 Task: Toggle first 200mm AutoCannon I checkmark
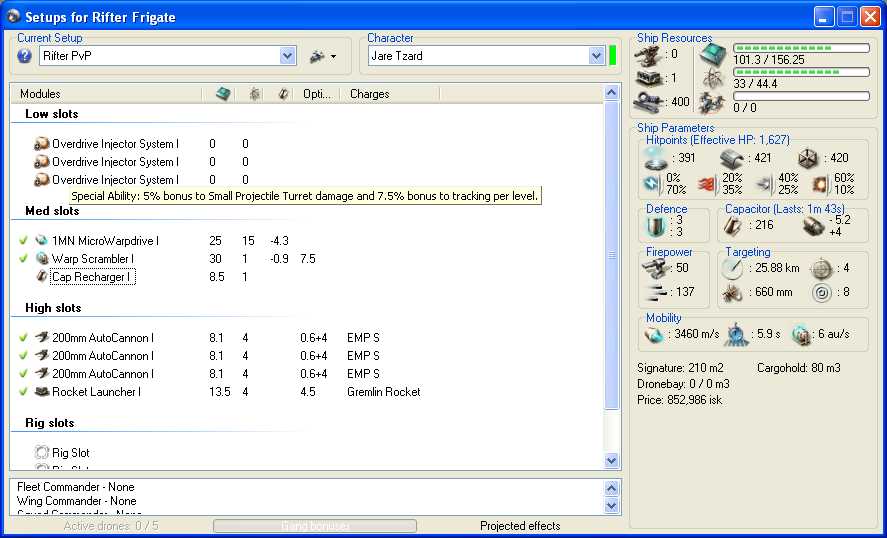[23, 338]
